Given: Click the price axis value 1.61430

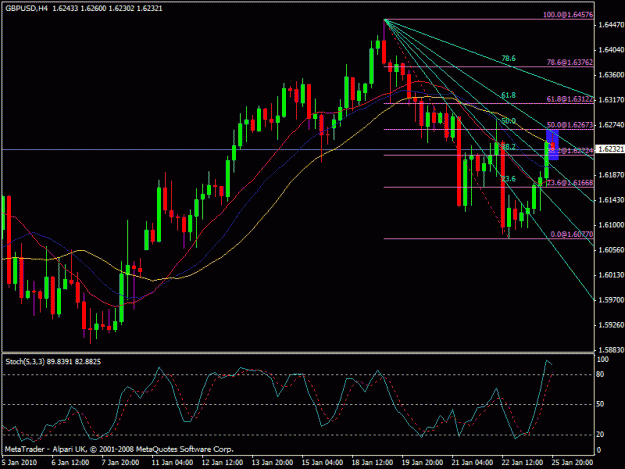Looking at the screenshot, I should pyautogui.click(x=611, y=200).
